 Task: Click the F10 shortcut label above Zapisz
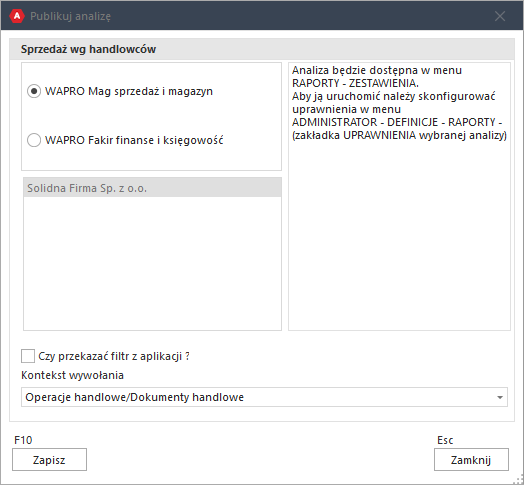tap(23, 440)
